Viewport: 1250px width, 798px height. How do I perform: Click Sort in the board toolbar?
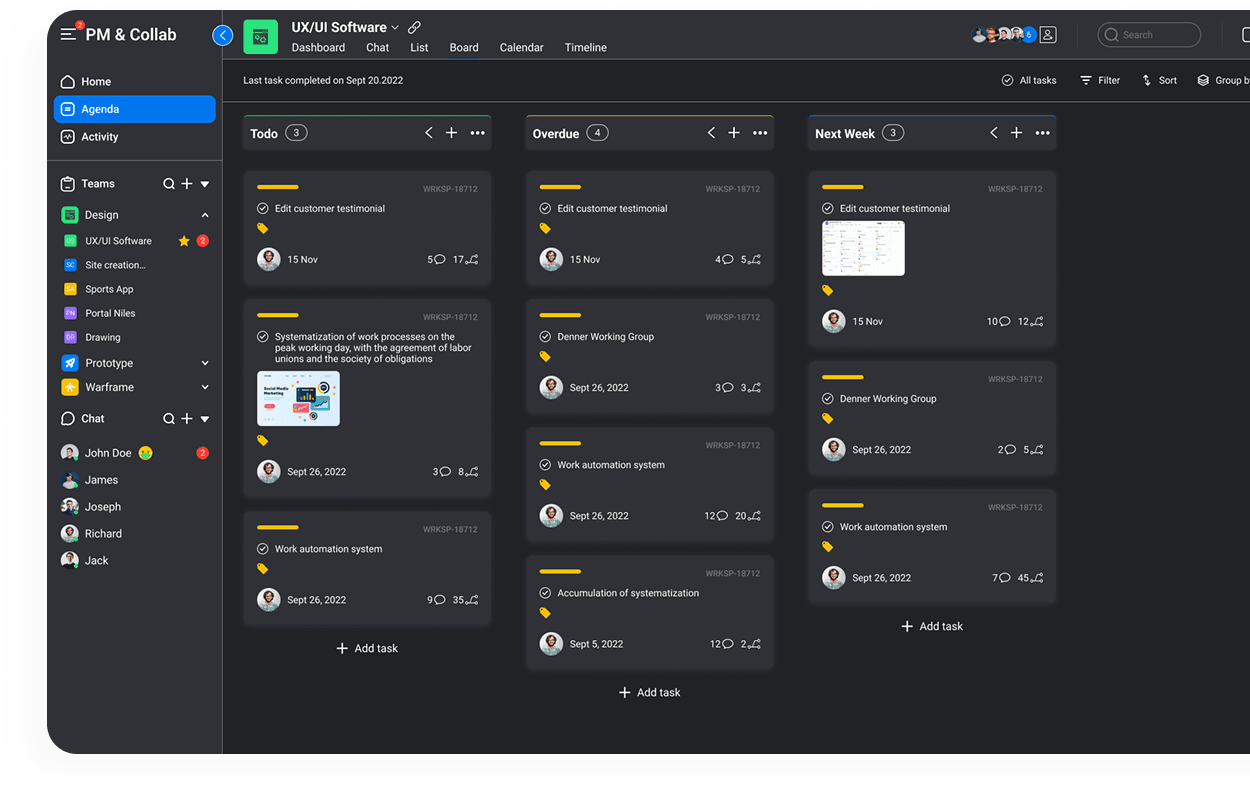[x=1159, y=80]
